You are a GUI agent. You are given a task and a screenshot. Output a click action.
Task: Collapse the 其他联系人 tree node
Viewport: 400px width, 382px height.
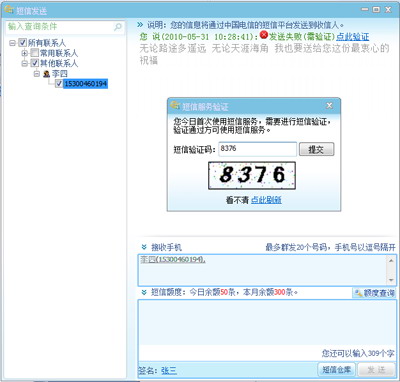pos(24,63)
